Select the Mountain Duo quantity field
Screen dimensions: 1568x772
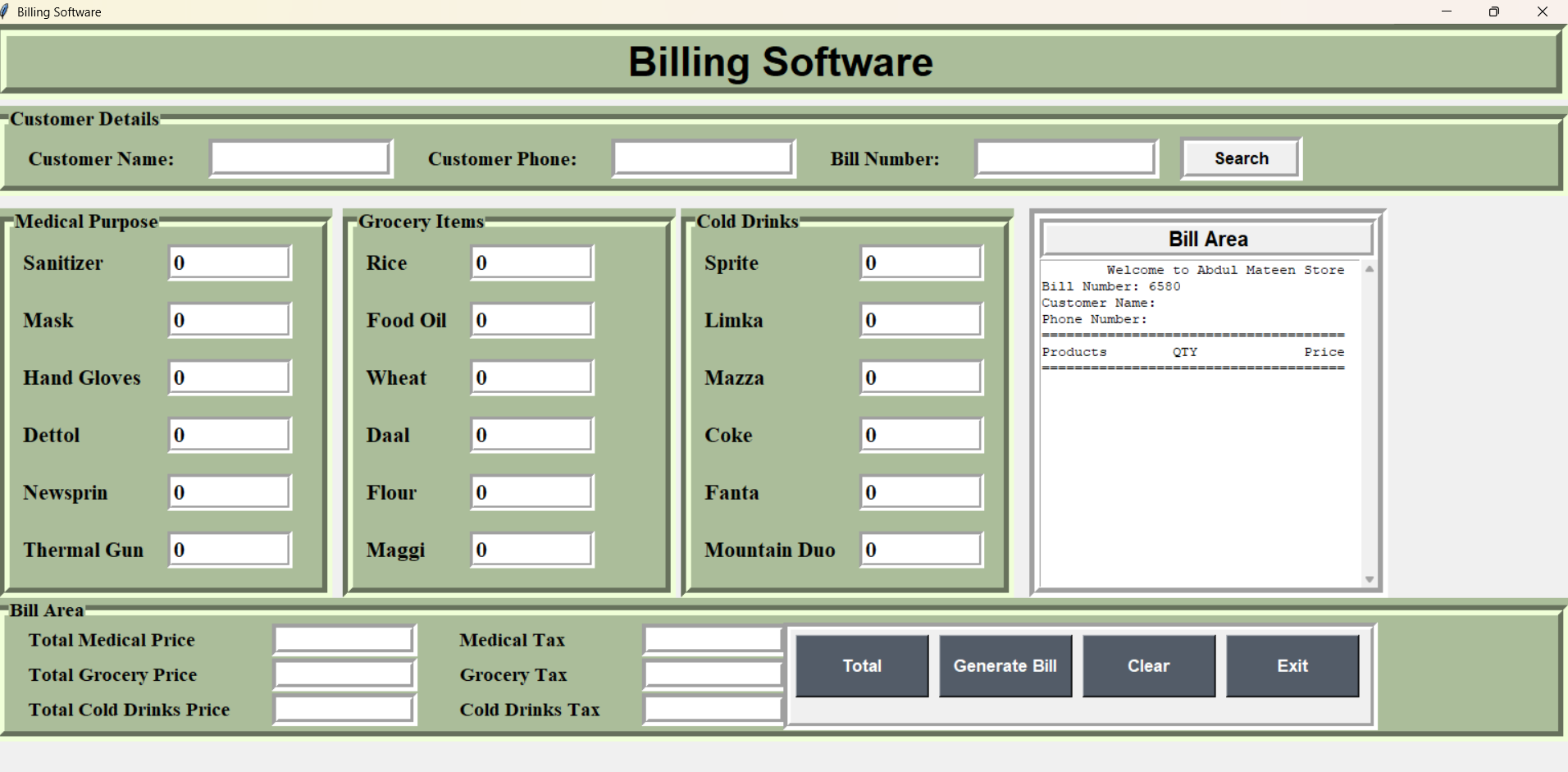[919, 549]
